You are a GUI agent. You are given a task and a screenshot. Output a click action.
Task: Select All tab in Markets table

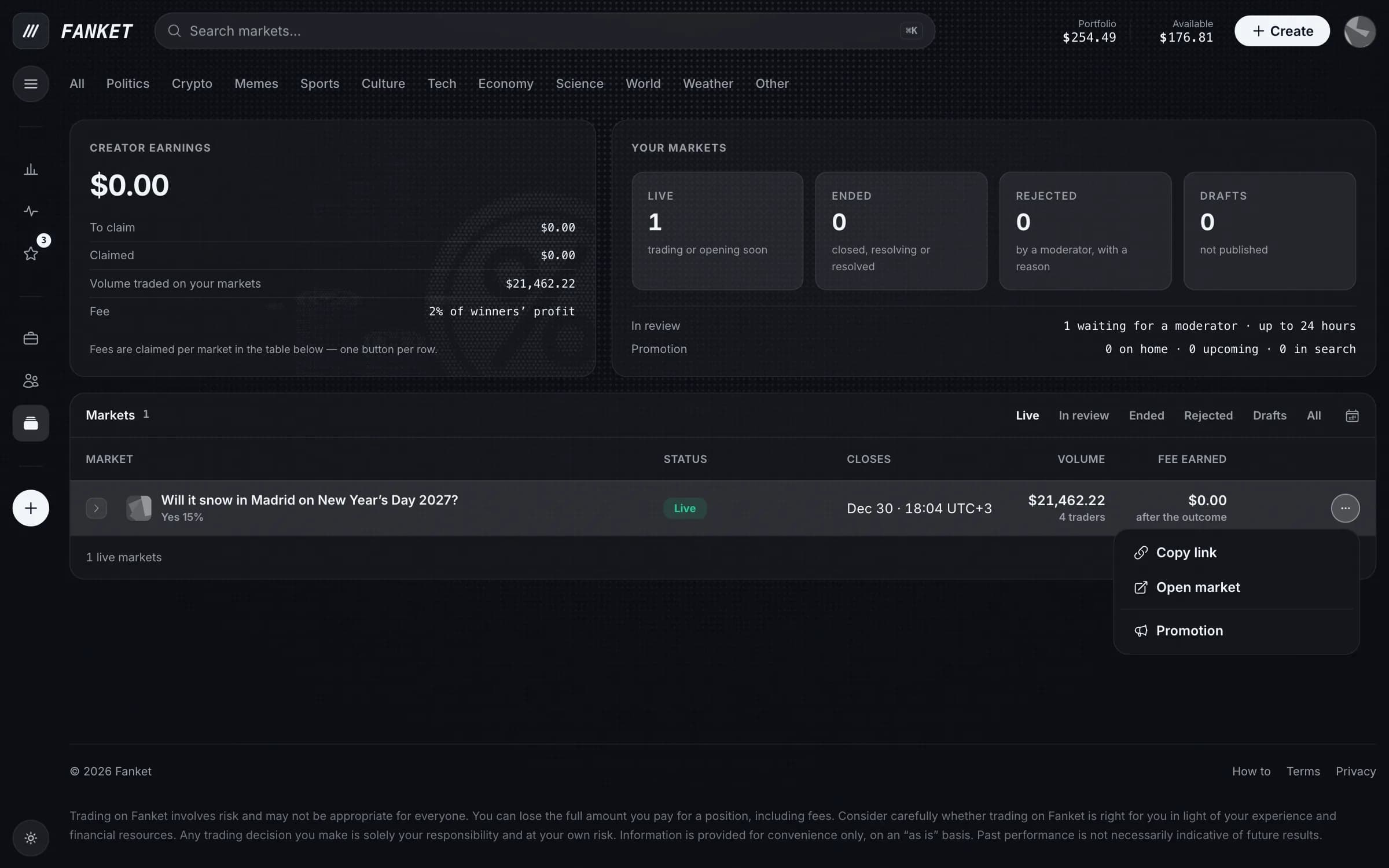pyautogui.click(x=1314, y=415)
